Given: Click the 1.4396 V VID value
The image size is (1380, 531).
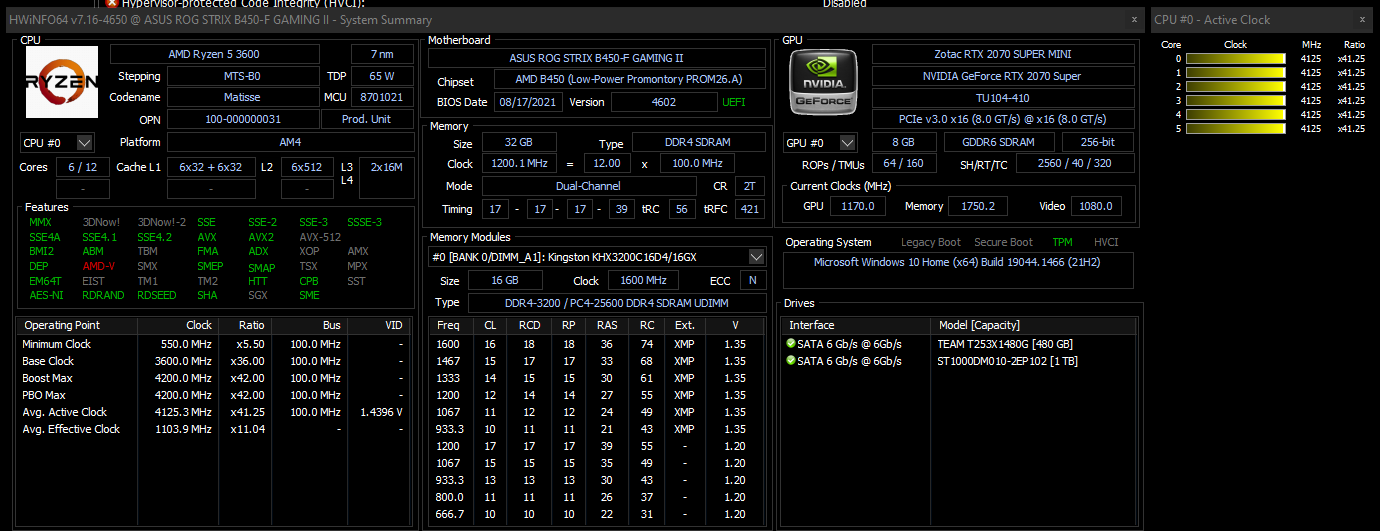Looking at the screenshot, I should (381, 412).
